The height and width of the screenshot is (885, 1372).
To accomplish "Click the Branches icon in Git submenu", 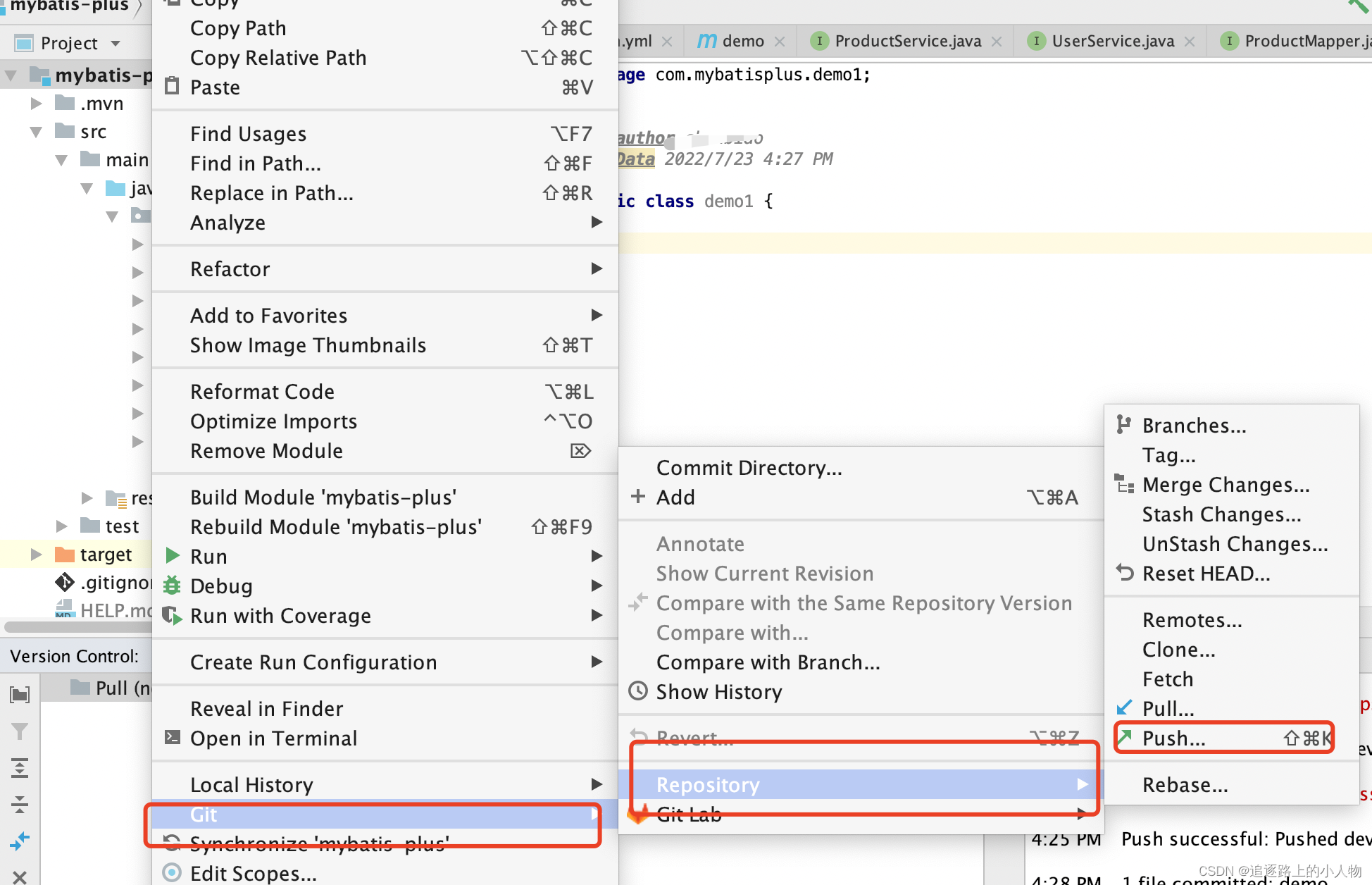I will [1123, 425].
